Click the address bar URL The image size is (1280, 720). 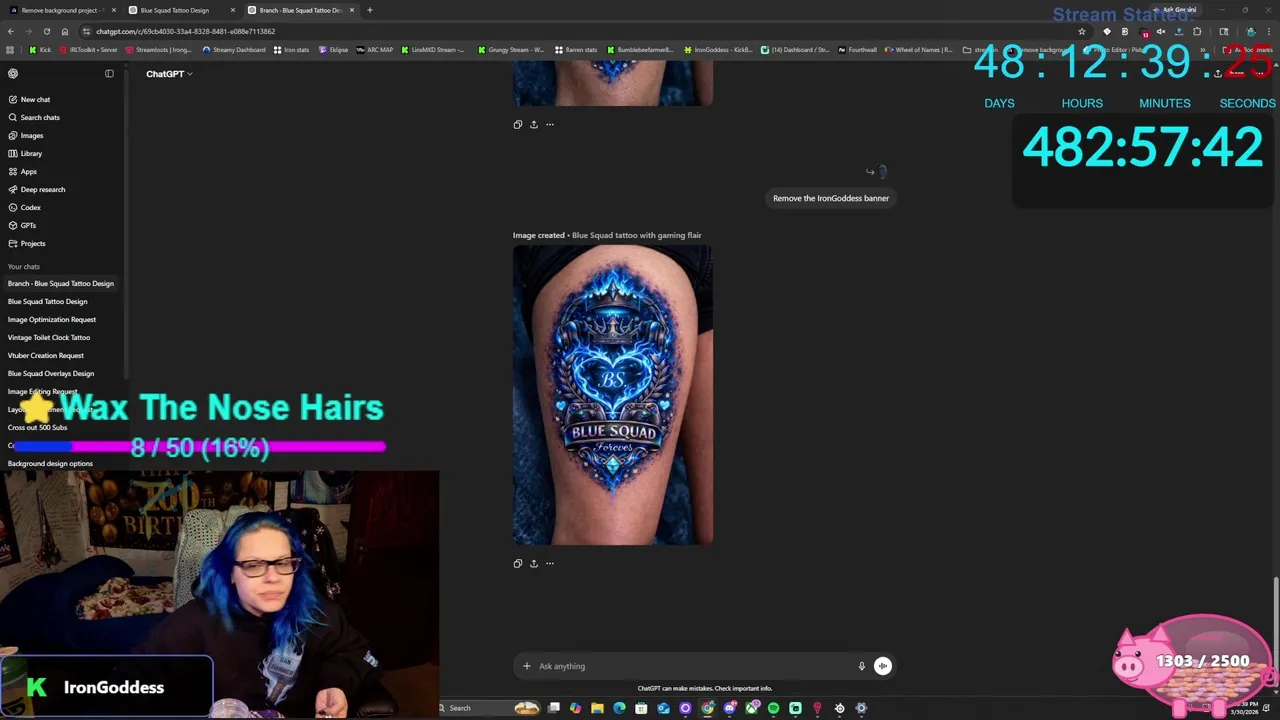[185, 31]
